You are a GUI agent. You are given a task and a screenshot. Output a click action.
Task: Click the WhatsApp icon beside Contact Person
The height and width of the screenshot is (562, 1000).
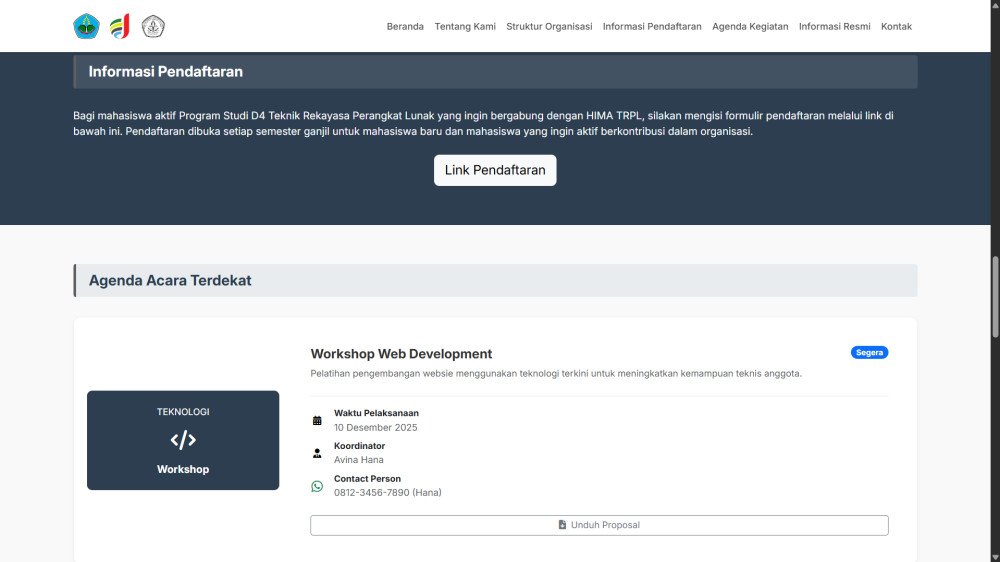click(x=317, y=486)
